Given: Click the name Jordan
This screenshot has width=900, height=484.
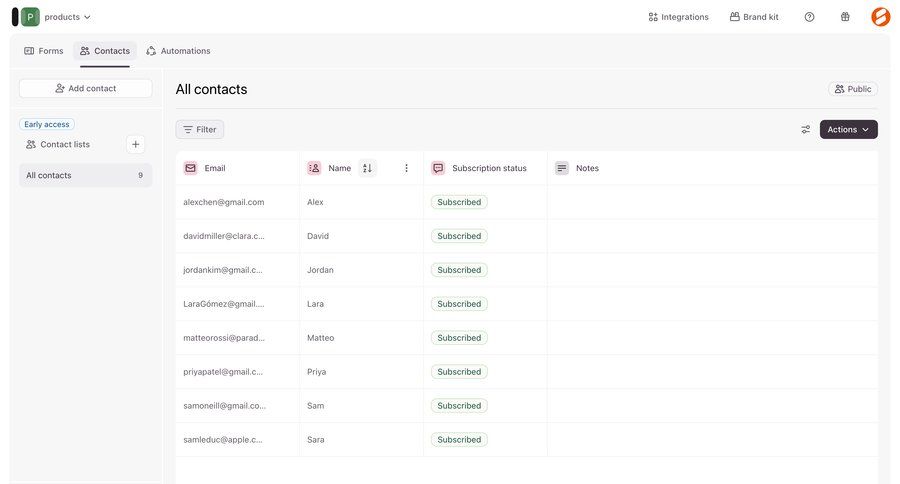Looking at the screenshot, I should (x=320, y=270).
